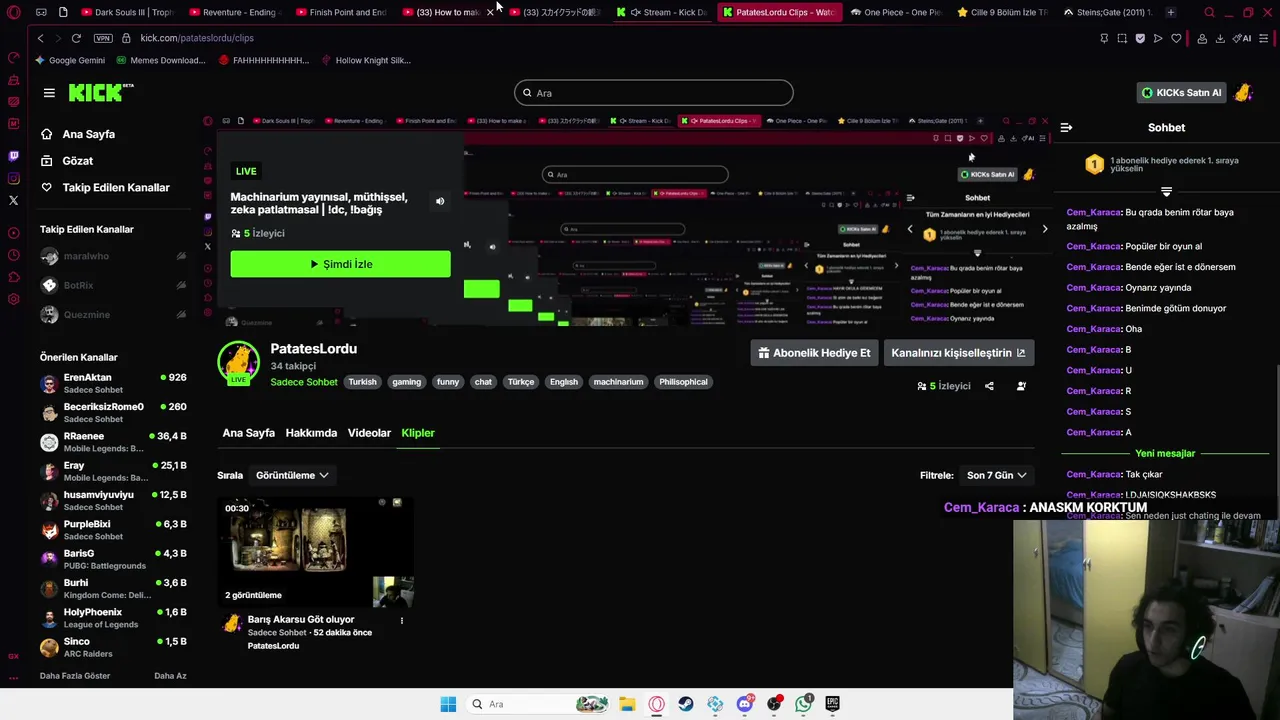1280x720 pixels.
Task: Switch to the Hakkımda tab
Action: (x=311, y=433)
